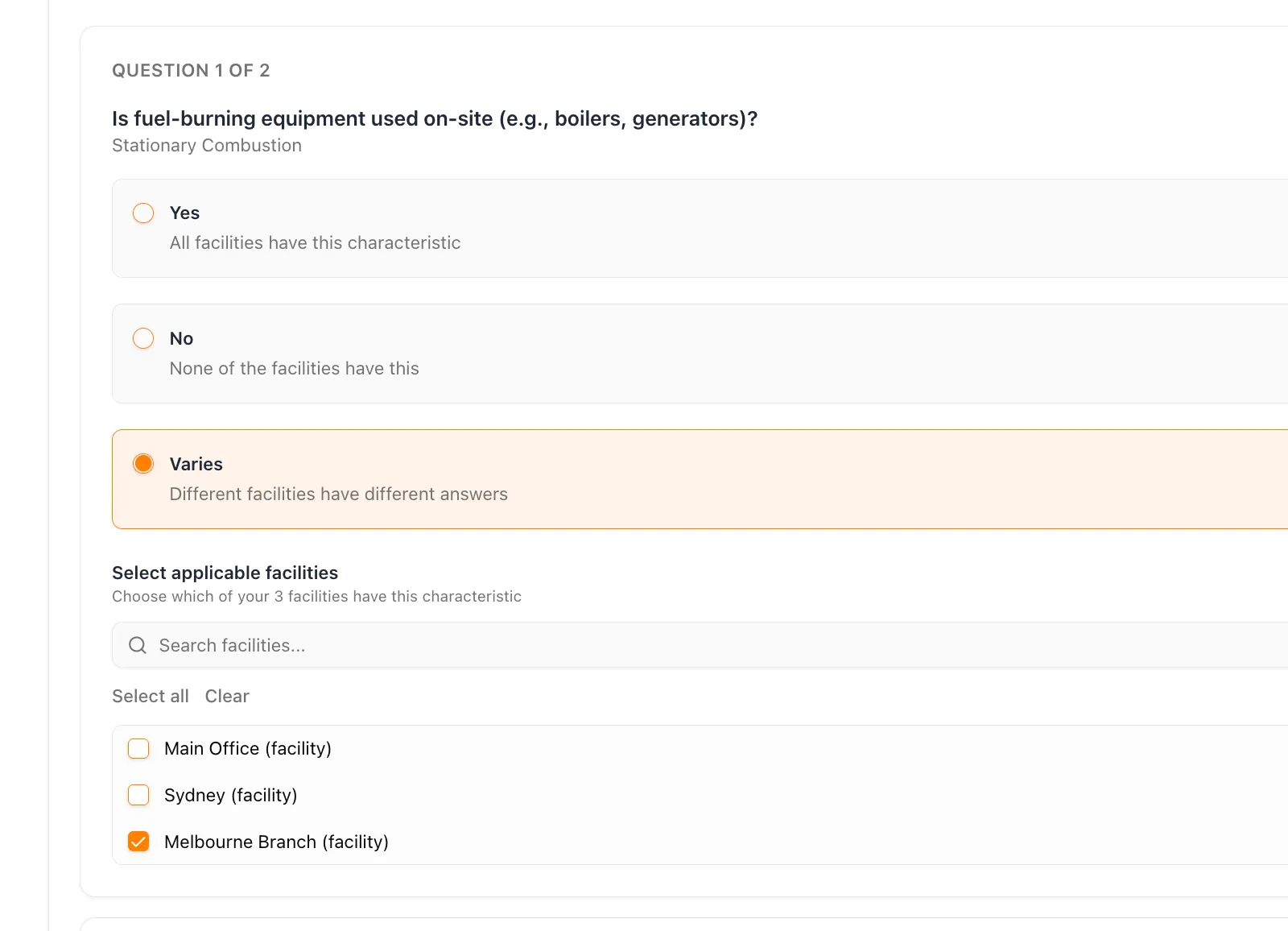
Task: Select the Yes radio button
Action: coord(143,213)
